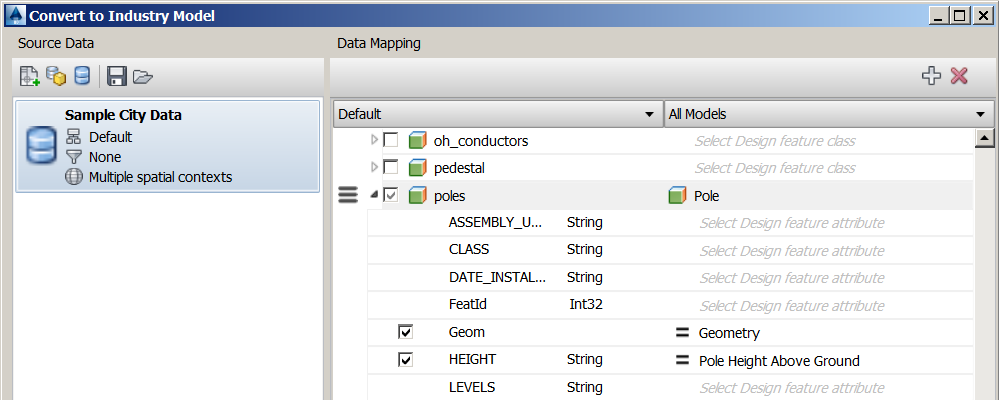Open the Default schema dropdown
Viewport: 999px width, 400px height.
[496, 114]
